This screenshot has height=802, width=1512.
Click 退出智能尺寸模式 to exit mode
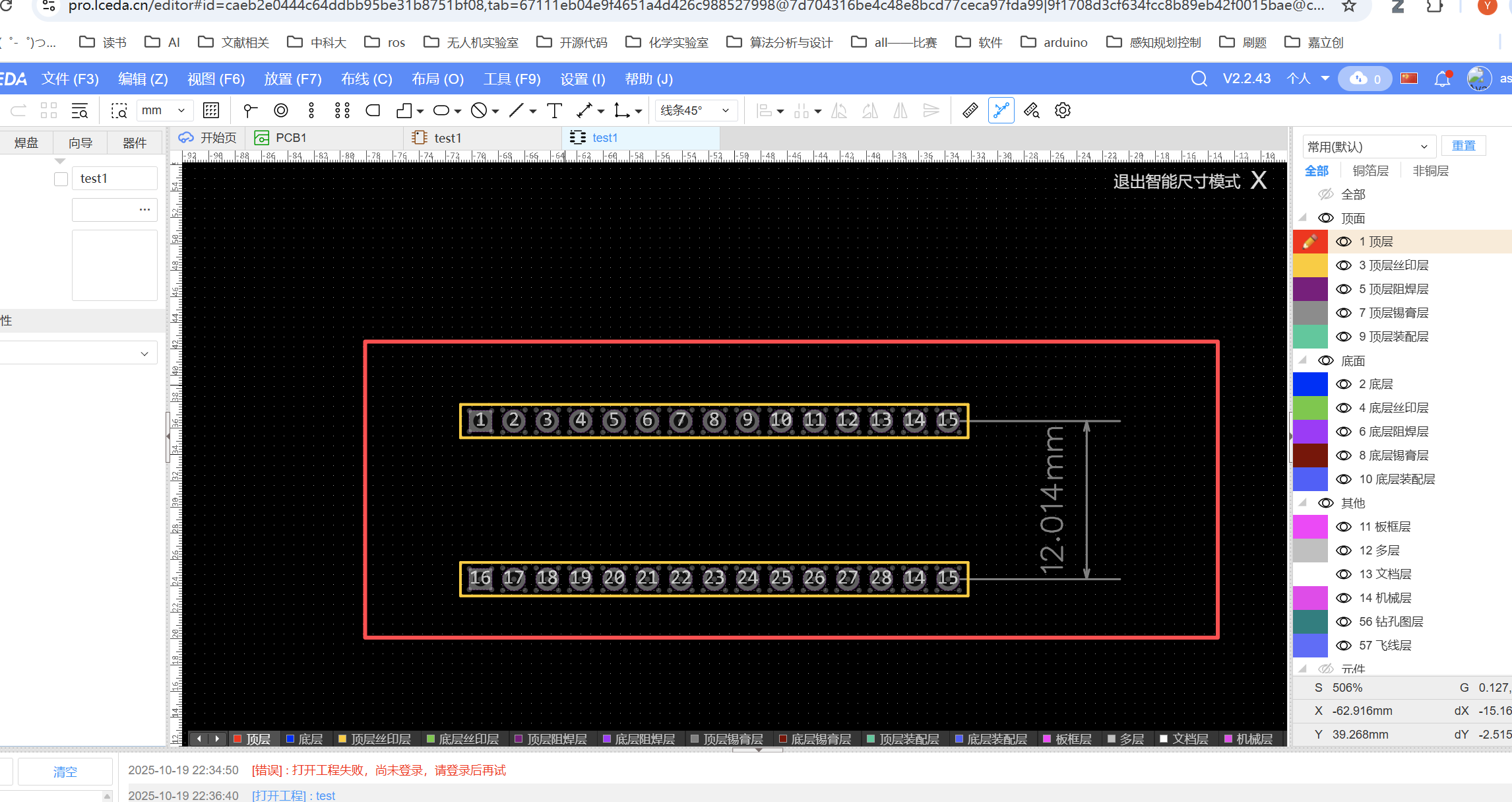[x=1176, y=182]
